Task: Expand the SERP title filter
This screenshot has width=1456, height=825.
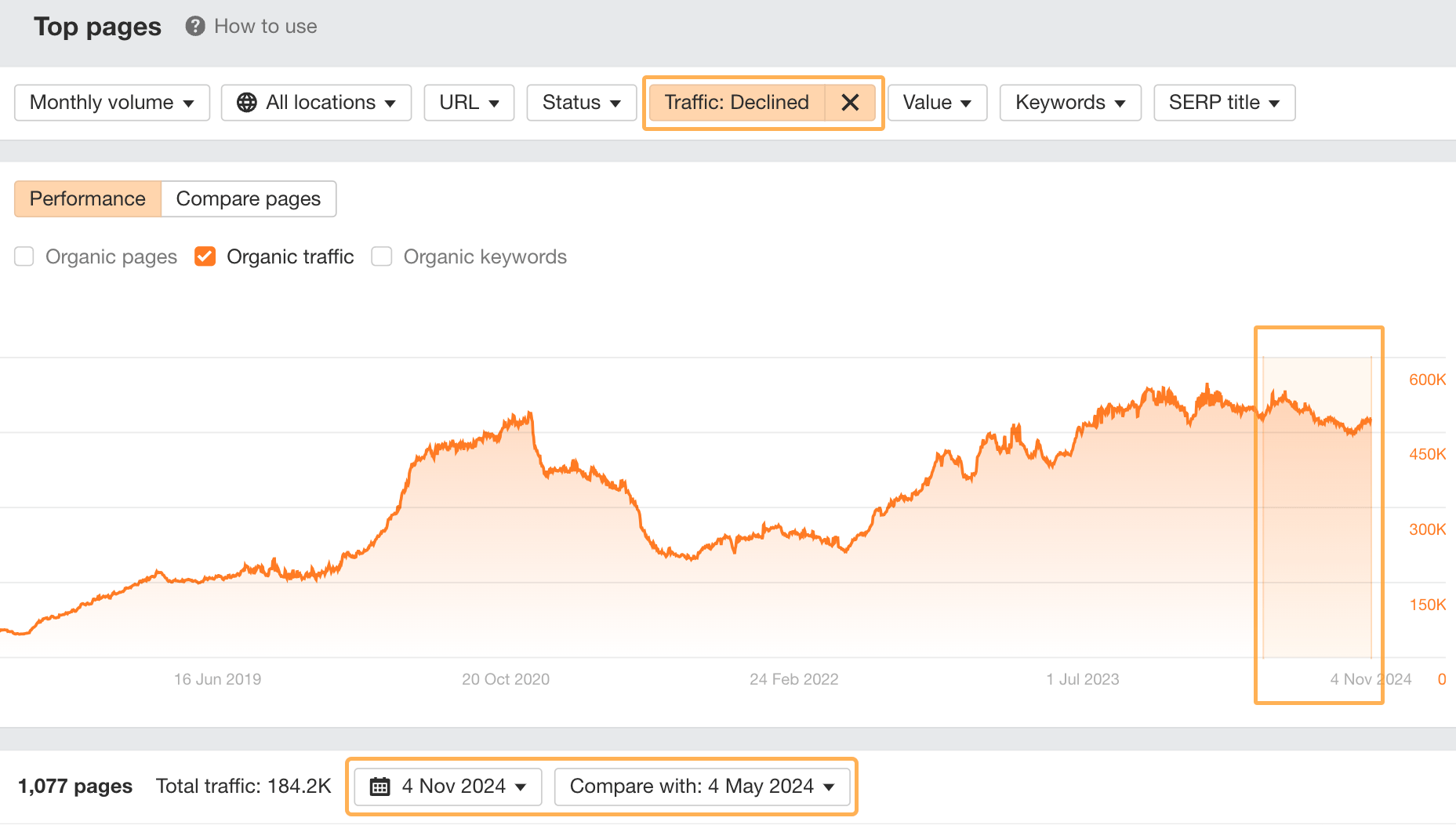Action: click(1223, 102)
